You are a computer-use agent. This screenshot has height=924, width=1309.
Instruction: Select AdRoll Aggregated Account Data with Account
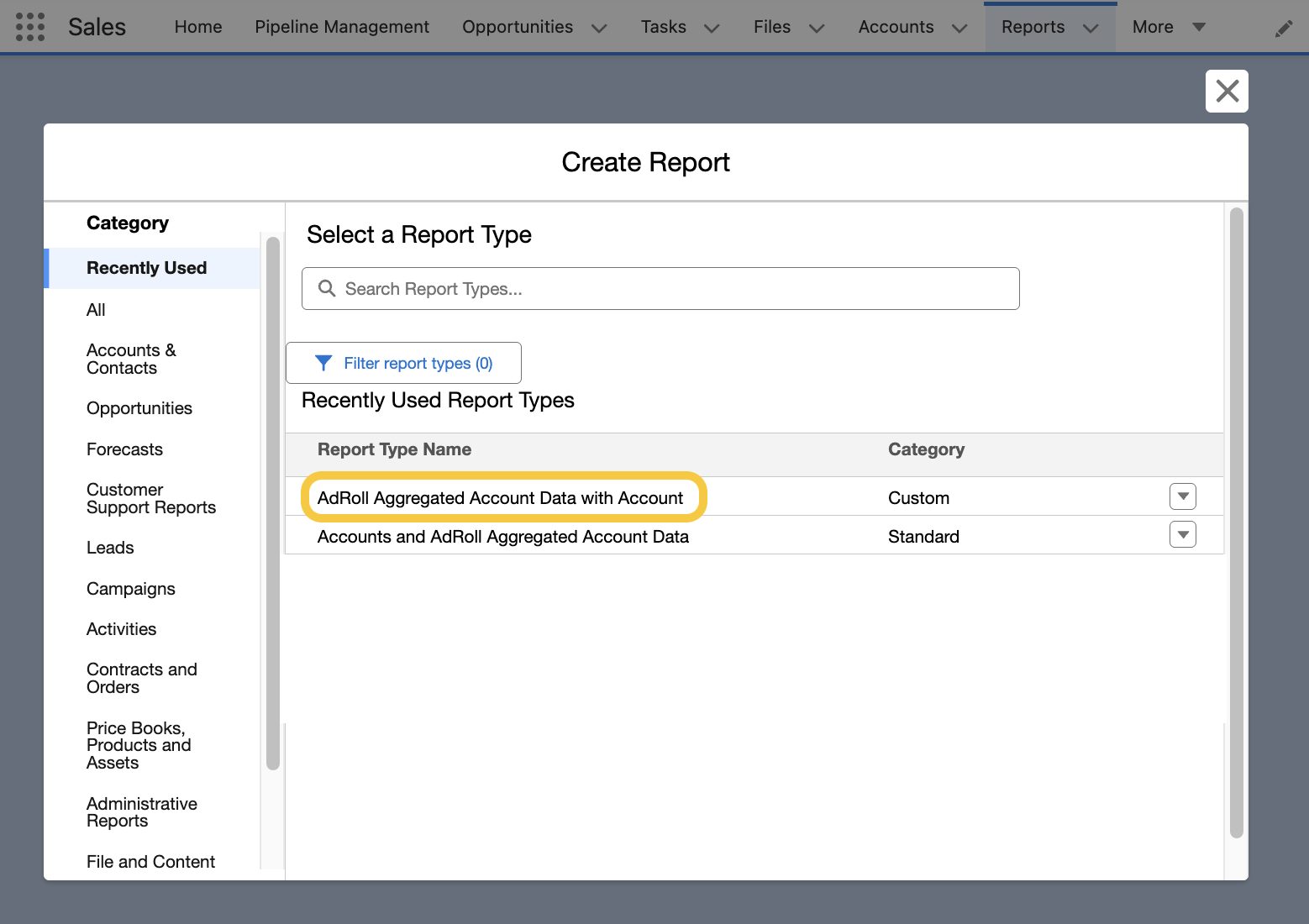[x=500, y=498]
